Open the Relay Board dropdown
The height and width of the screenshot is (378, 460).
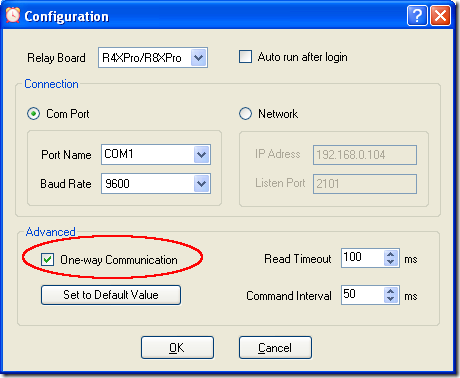(x=199, y=58)
